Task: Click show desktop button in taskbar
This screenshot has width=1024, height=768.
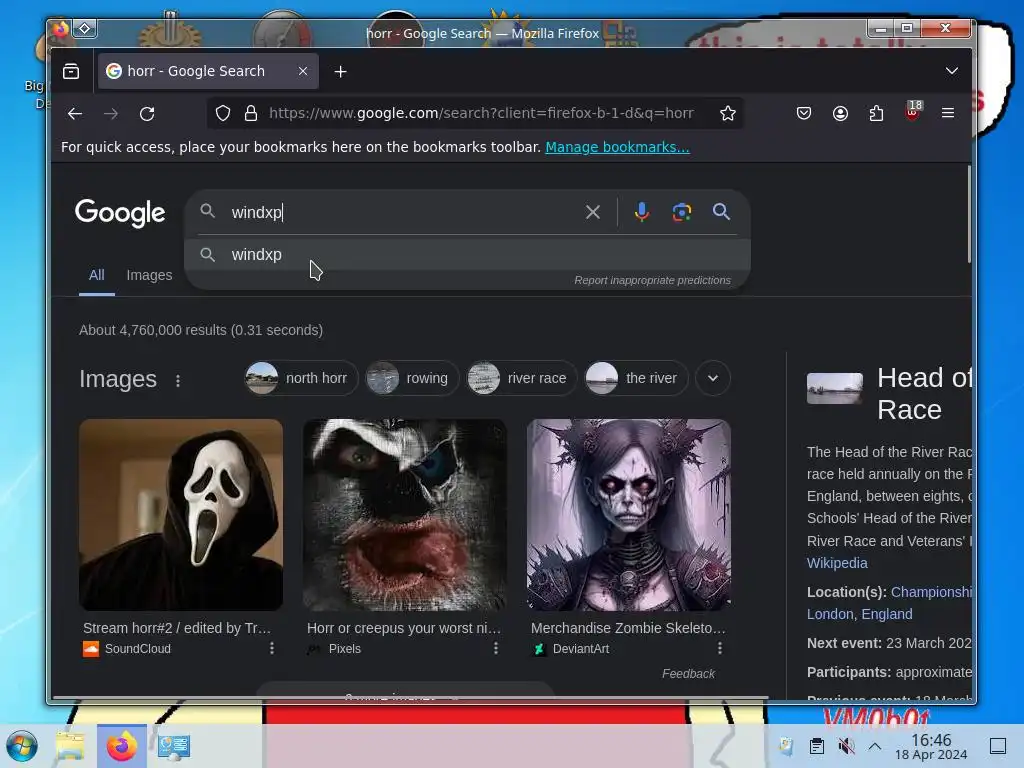Action: pyautogui.click(x=998, y=746)
